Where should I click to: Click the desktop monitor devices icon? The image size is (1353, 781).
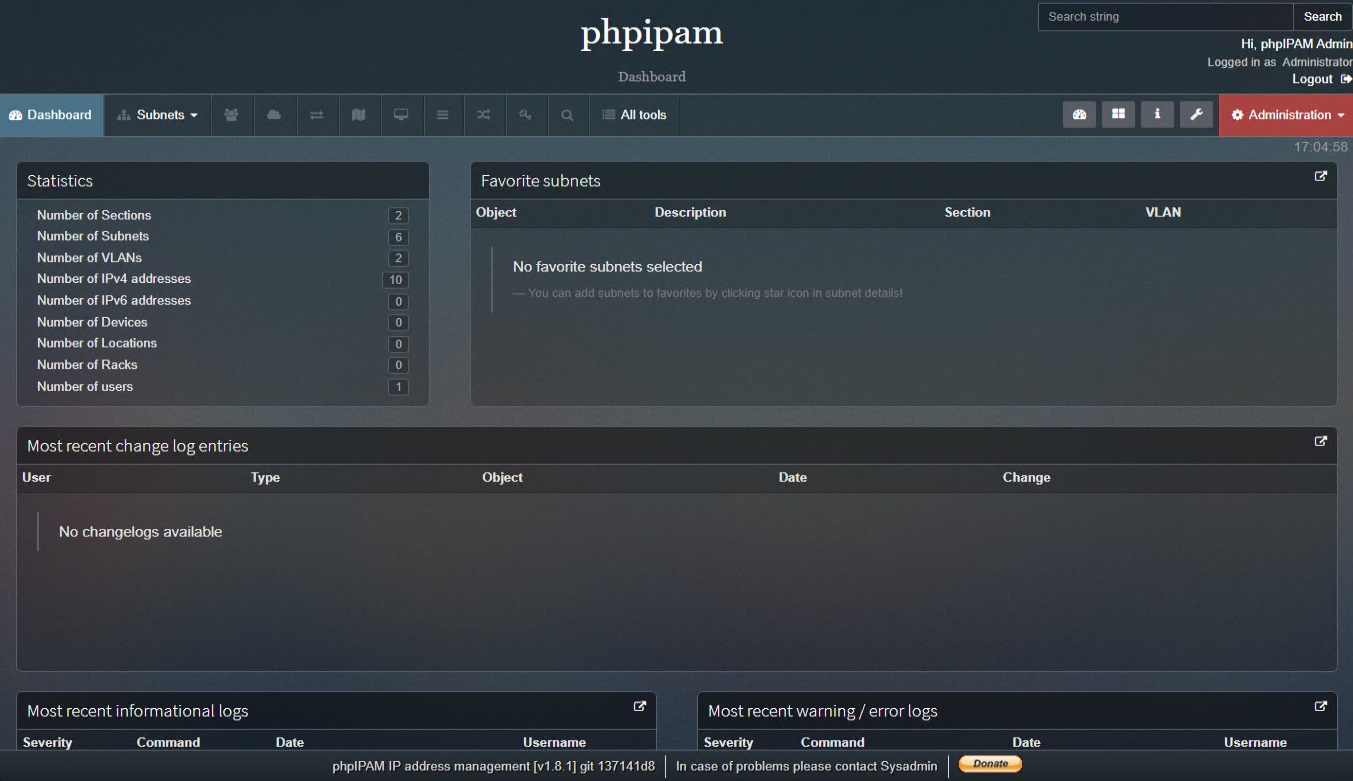pyautogui.click(x=401, y=115)
